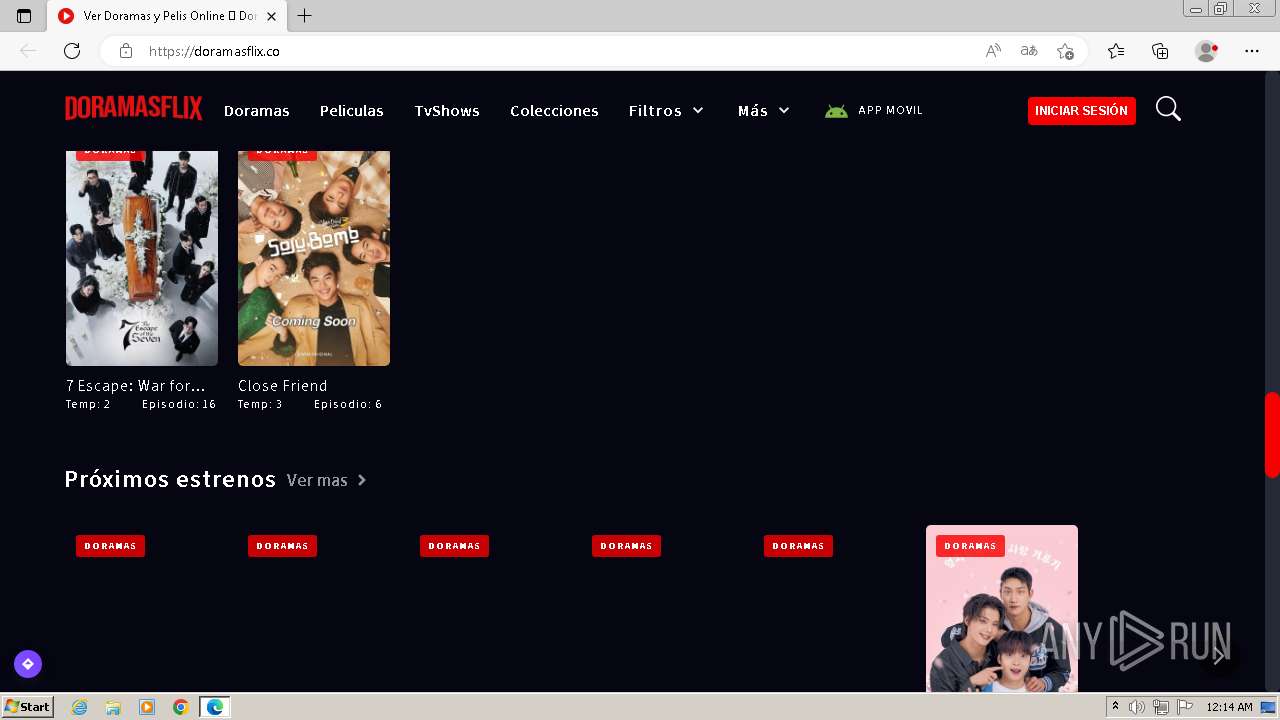
Task: Click the Windows Start button
Action: tap(28, 707)
